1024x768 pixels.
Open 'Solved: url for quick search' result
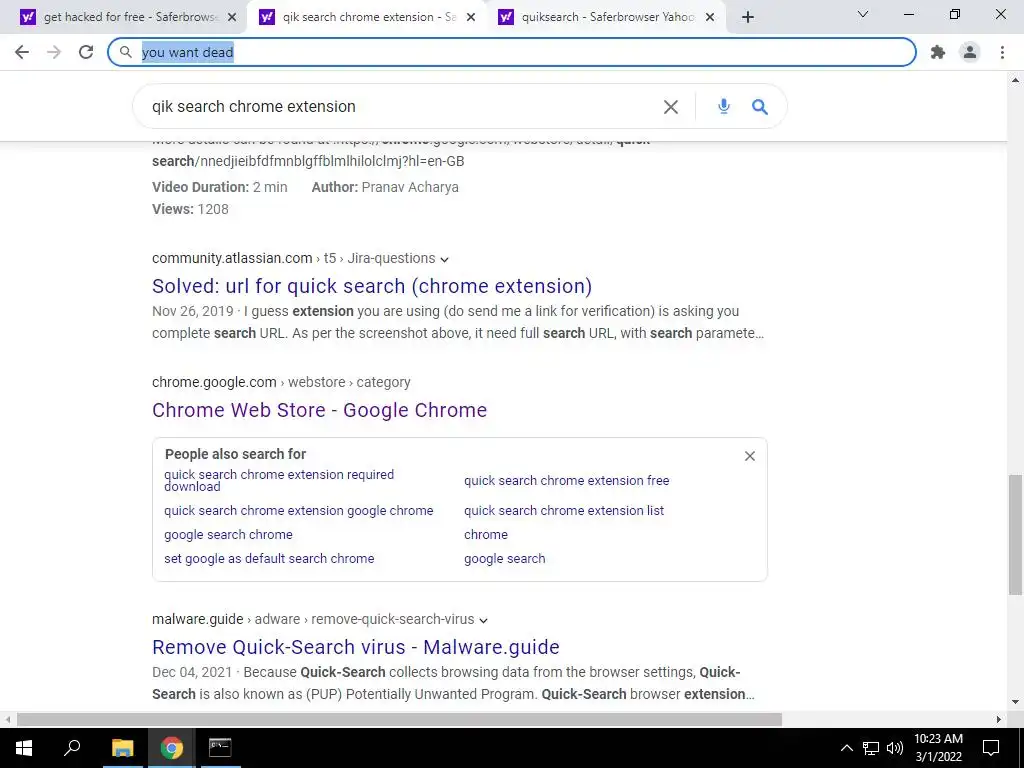(372, 286)
